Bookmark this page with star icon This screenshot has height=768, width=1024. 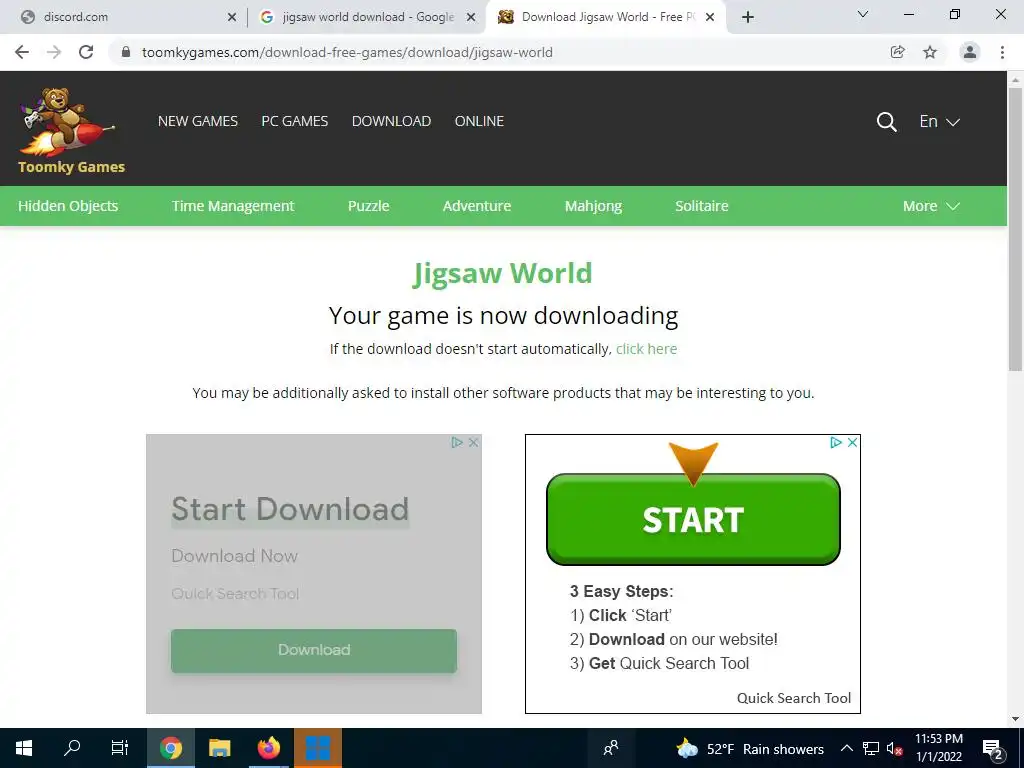point(930,52)
